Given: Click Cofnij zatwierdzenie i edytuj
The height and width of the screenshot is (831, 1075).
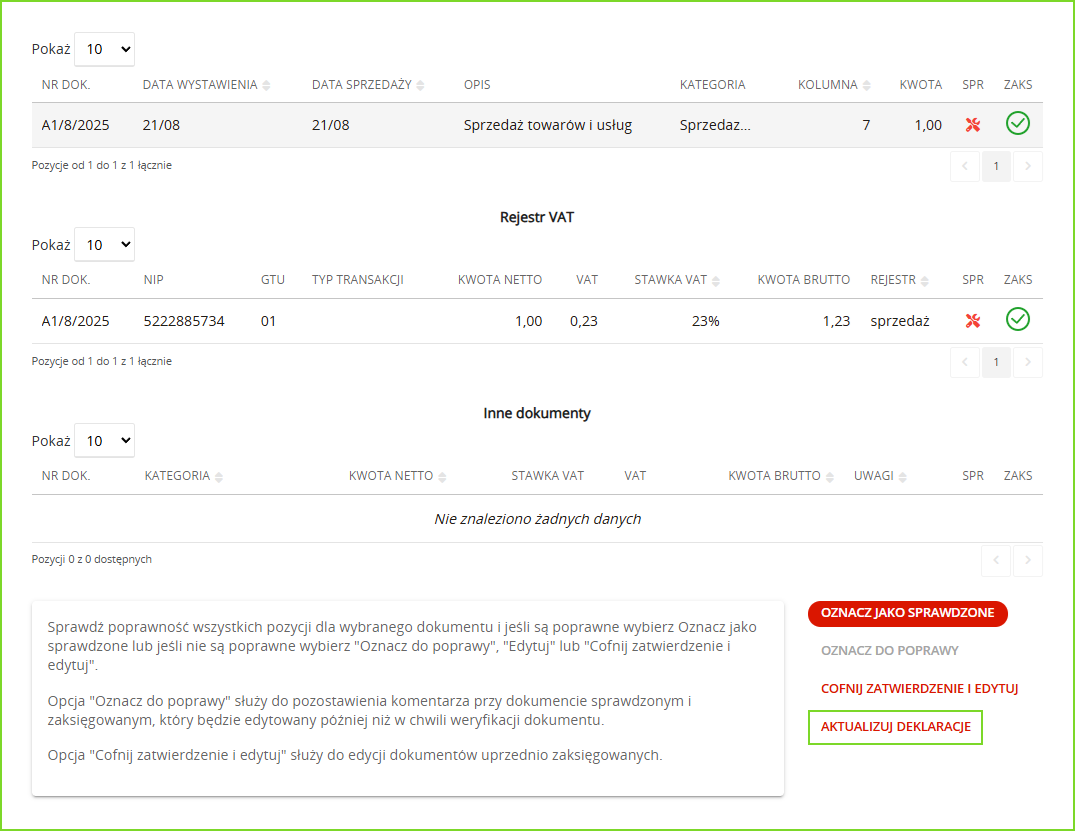Looking at the screenshot, I should point(919,689).
